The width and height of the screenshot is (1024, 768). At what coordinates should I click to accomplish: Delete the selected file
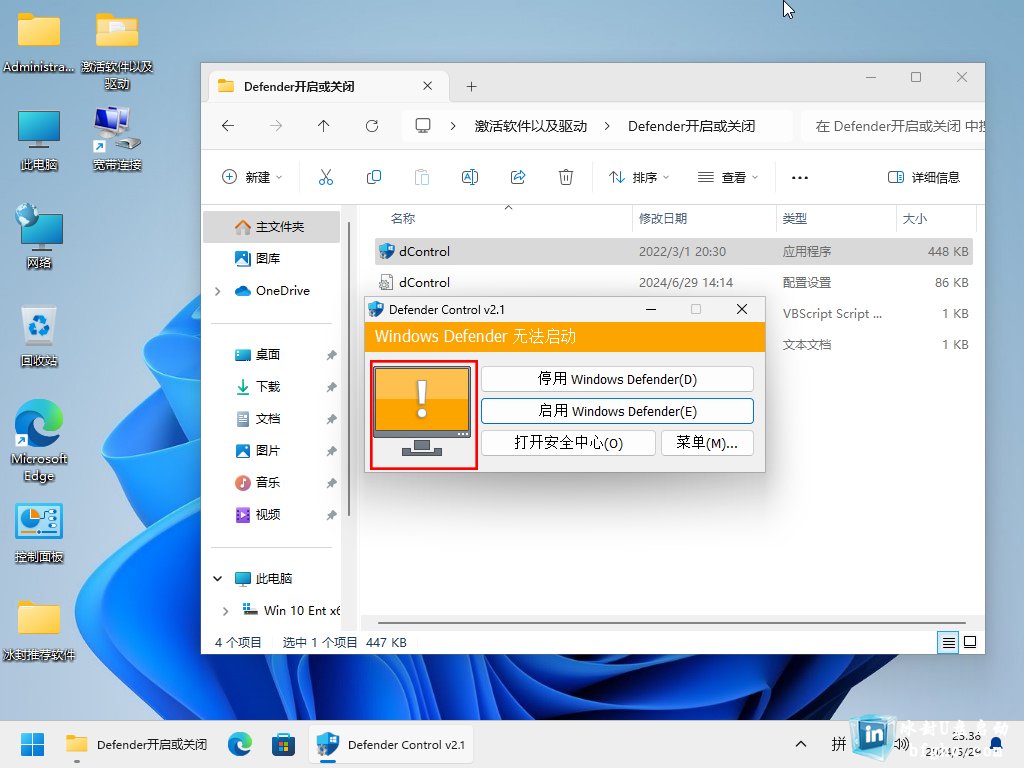(566, 177)
